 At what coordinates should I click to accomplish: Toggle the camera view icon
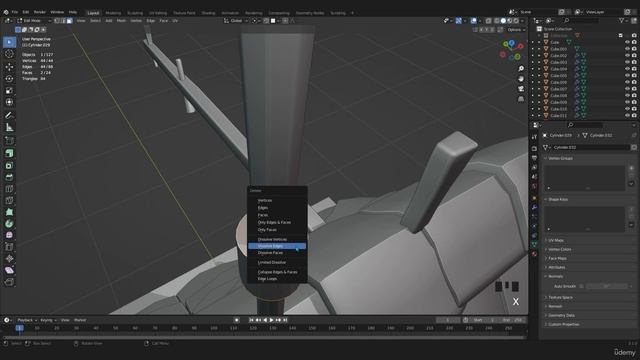(x=521, y=89)
